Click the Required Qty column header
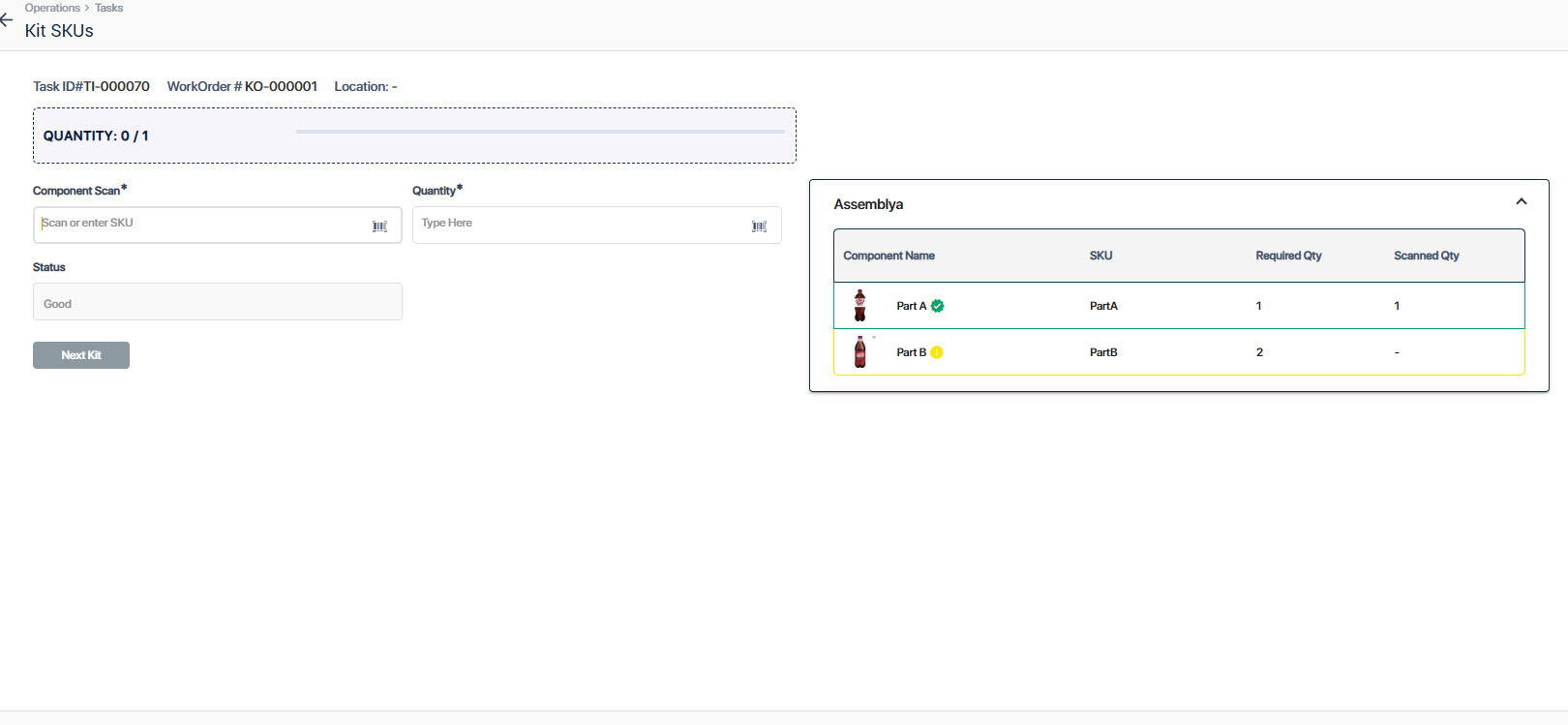Image resolution: width=1568 pixels, height=725 pixels. (1288, 256)
